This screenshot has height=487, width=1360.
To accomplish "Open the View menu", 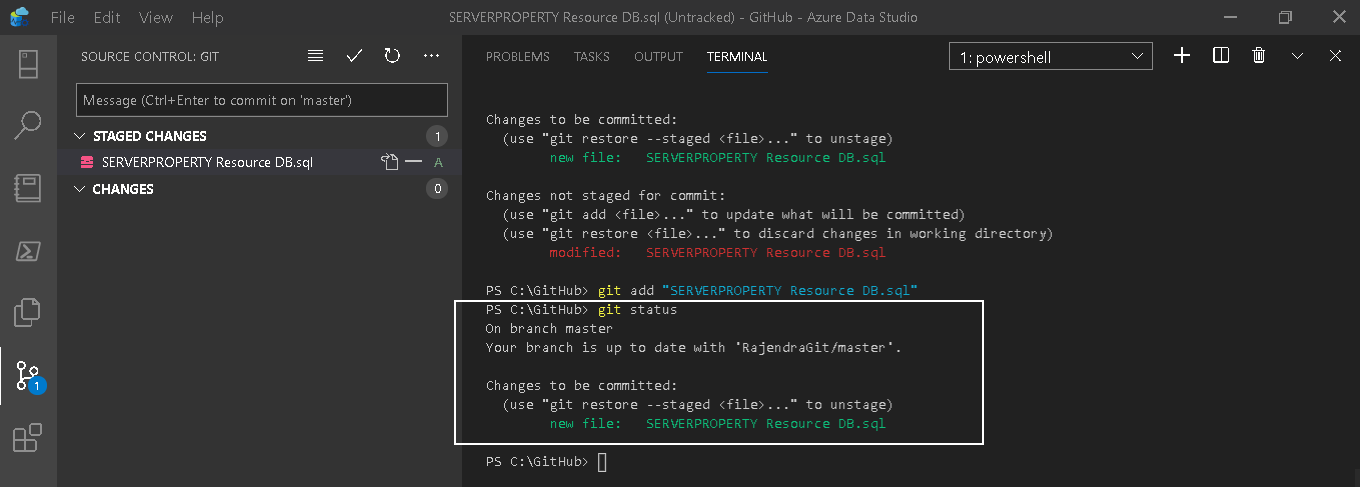I will (156, 18).
